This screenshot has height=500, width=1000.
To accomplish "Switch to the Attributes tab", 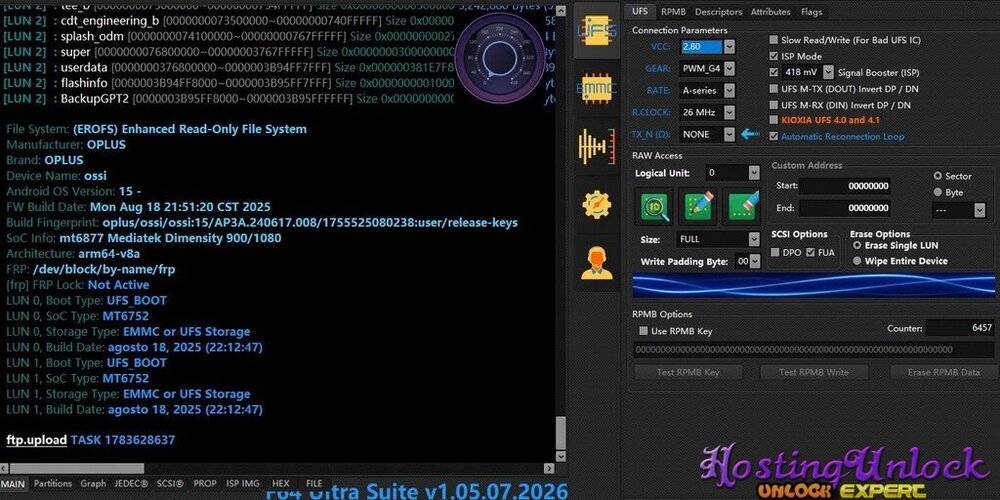I will coord(770,11).
